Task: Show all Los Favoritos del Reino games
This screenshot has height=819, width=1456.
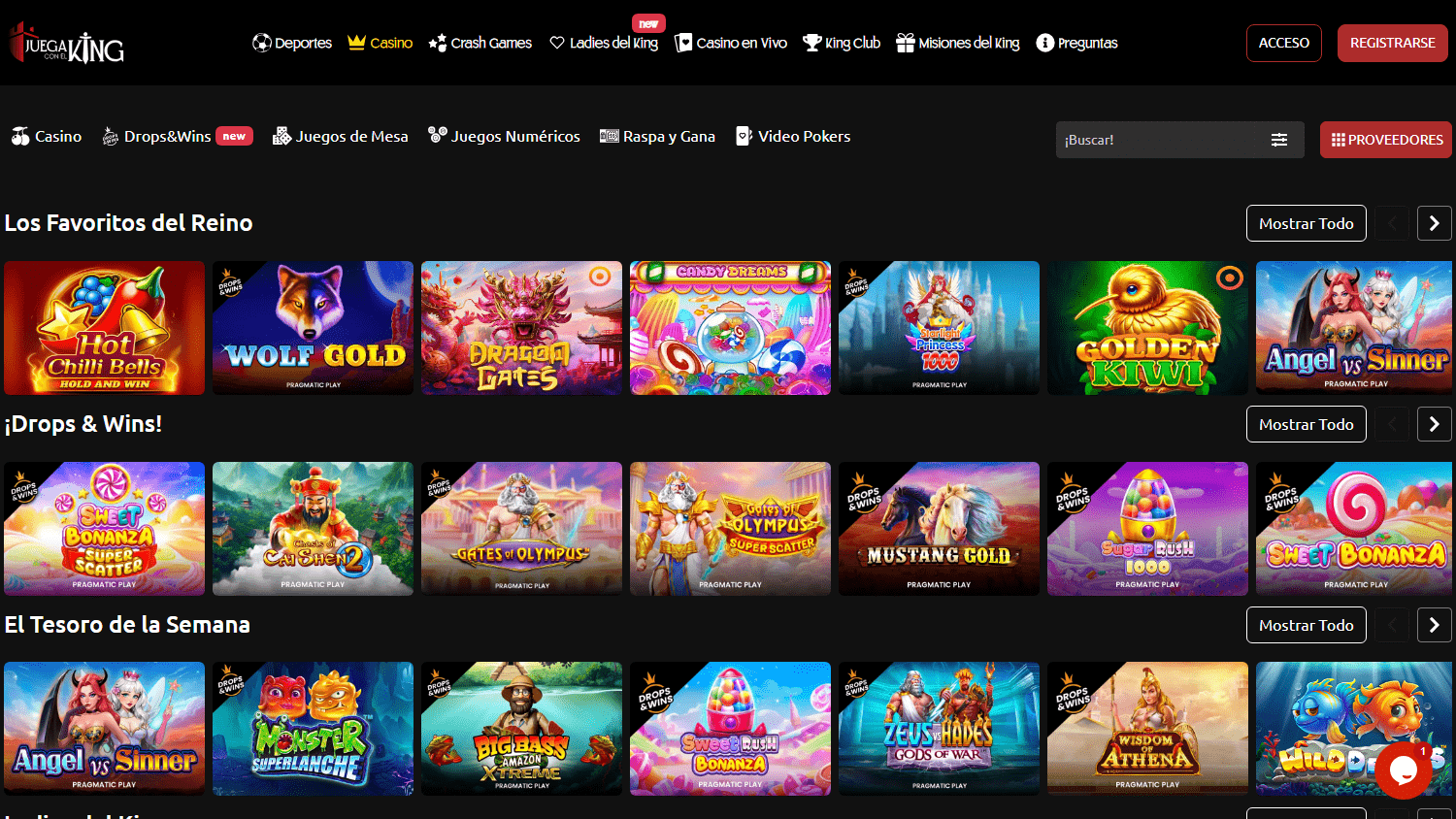Action: tap(1307, 223)
